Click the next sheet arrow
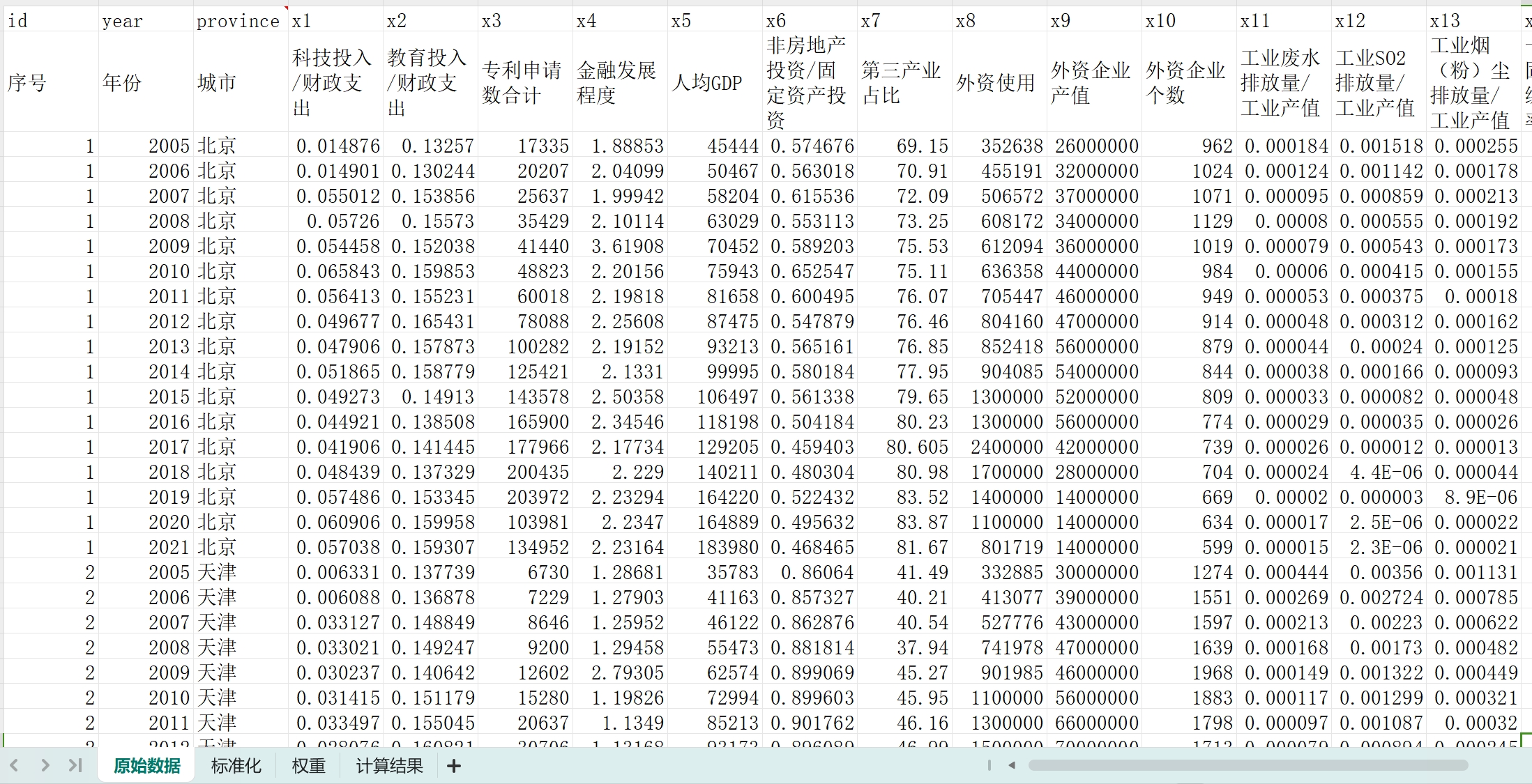Image resolution: width=1532 pixels, height=784 pixels. 45,765
